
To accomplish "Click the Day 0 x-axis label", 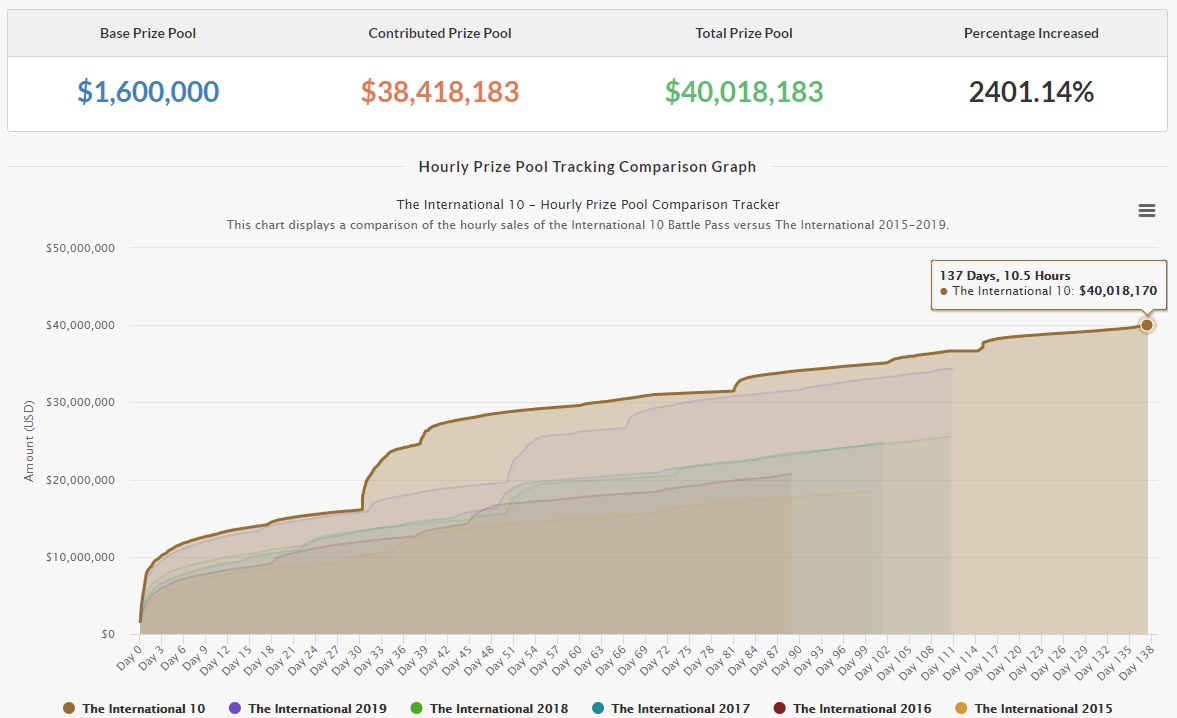I will coord(129,656).
